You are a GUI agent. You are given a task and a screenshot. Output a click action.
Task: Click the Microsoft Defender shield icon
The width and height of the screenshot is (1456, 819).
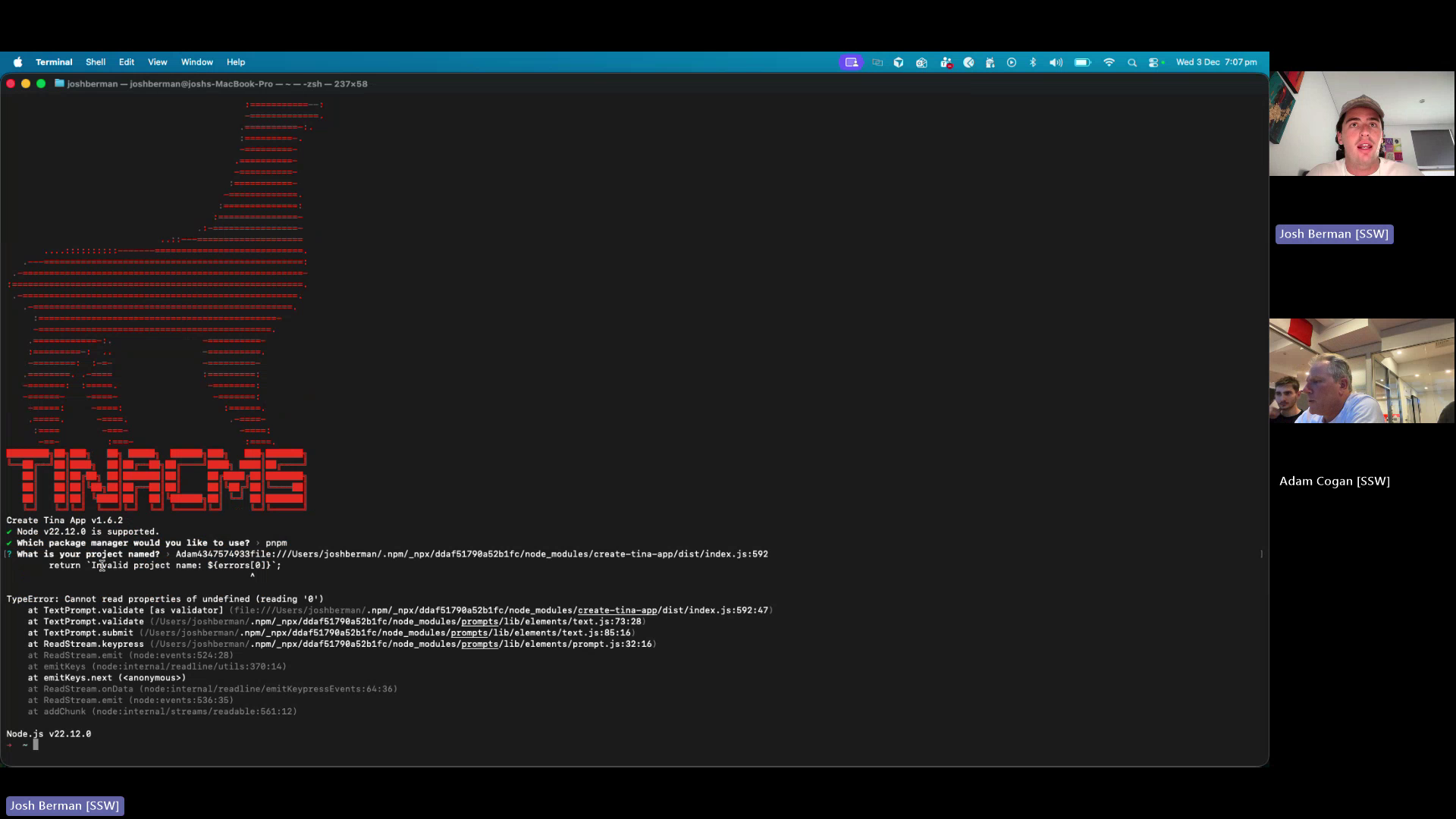click(899, 62)
